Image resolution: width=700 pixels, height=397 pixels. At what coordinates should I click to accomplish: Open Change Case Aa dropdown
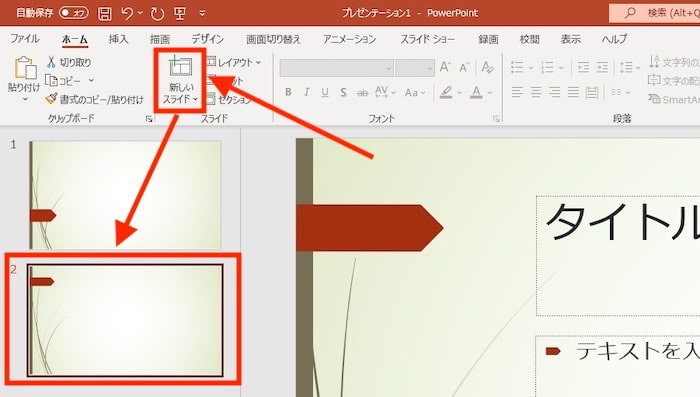tap(415, 93)
